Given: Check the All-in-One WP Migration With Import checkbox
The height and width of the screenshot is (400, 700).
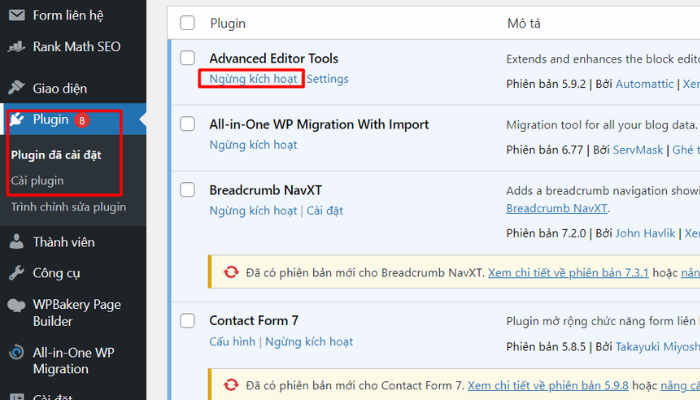Looking at the screenshot, I should pos(187,124).
